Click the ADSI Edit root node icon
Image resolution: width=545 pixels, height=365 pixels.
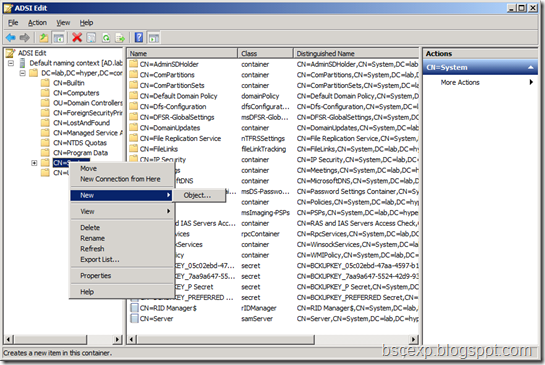pos(11,53)
